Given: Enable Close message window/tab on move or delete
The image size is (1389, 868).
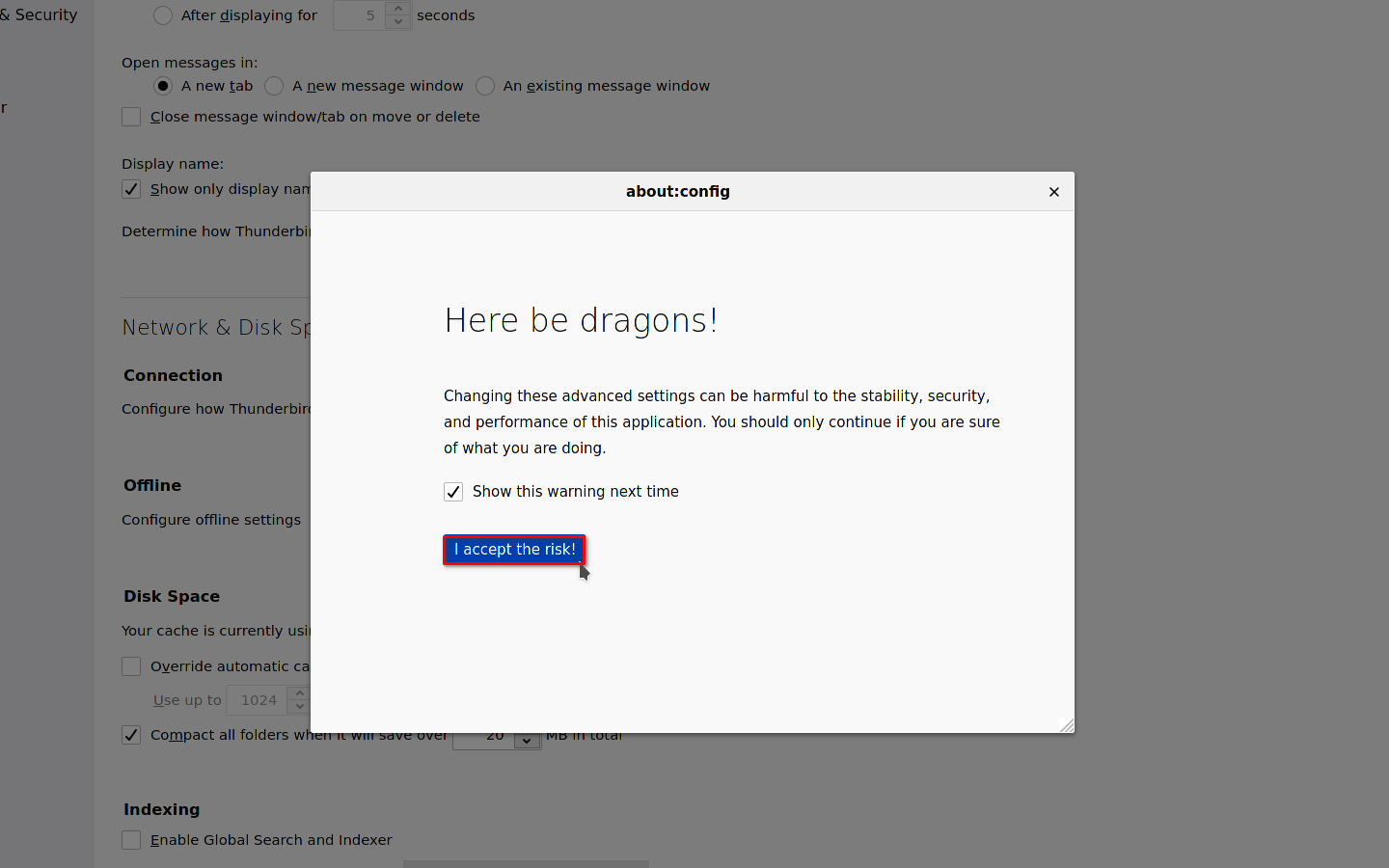Looking at the screenshot, I should point(131,117).
